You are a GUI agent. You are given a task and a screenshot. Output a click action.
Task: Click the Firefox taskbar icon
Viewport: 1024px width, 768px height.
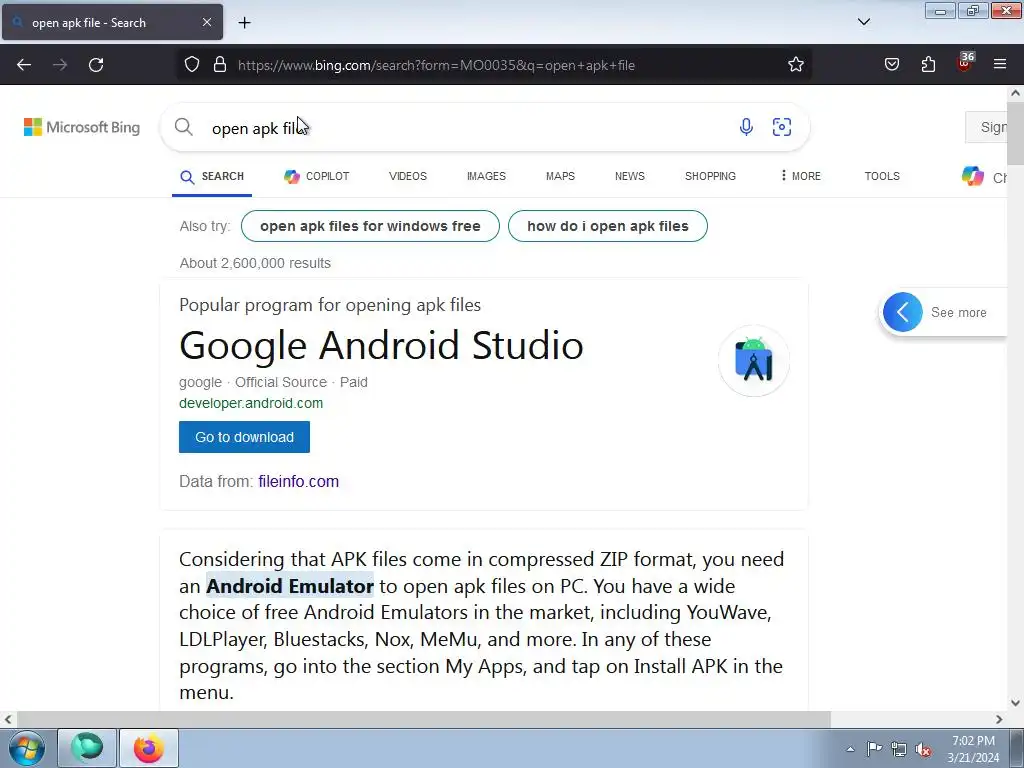(149, 748)
